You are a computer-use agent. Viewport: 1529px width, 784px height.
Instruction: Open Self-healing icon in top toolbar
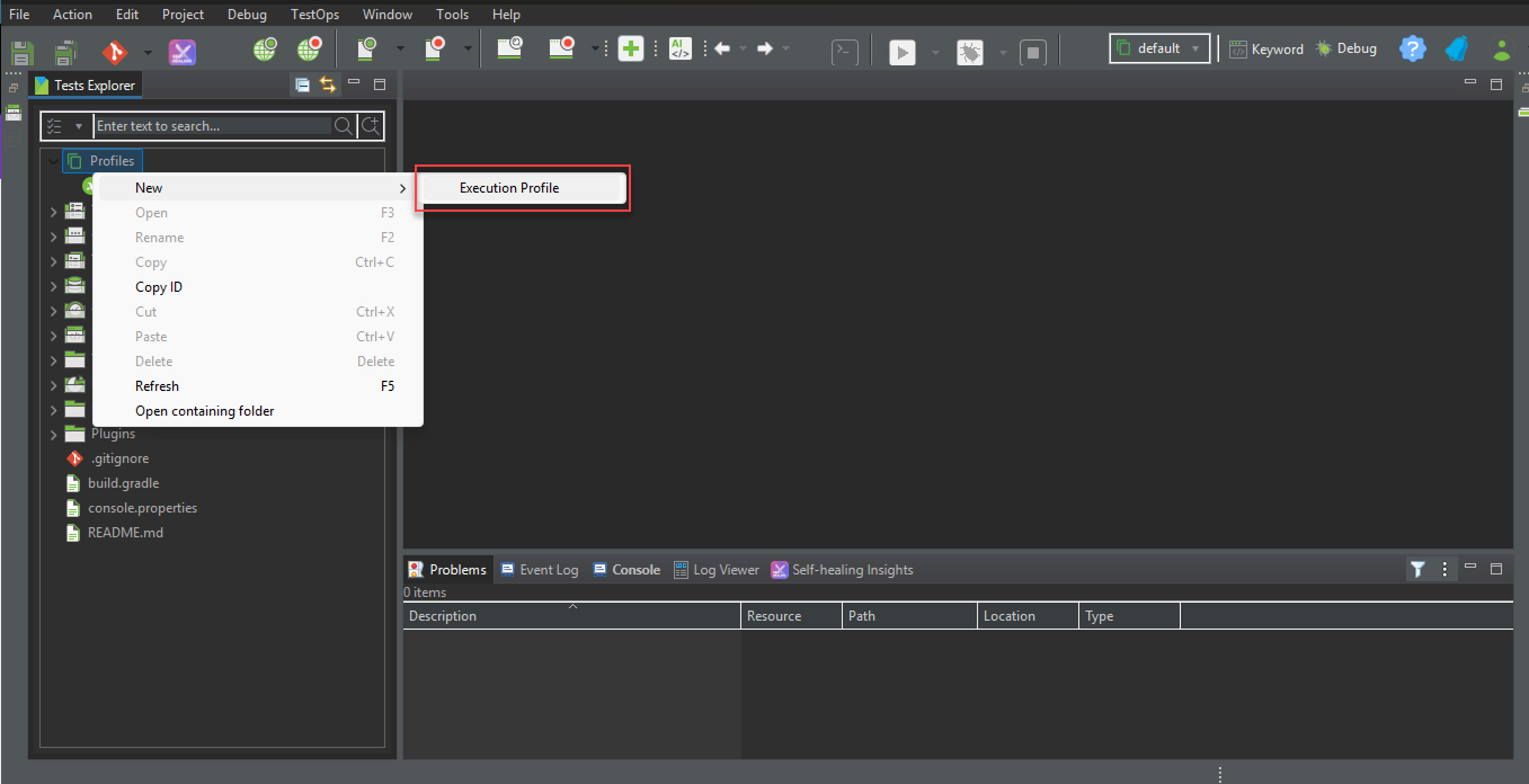coord(182,52)
